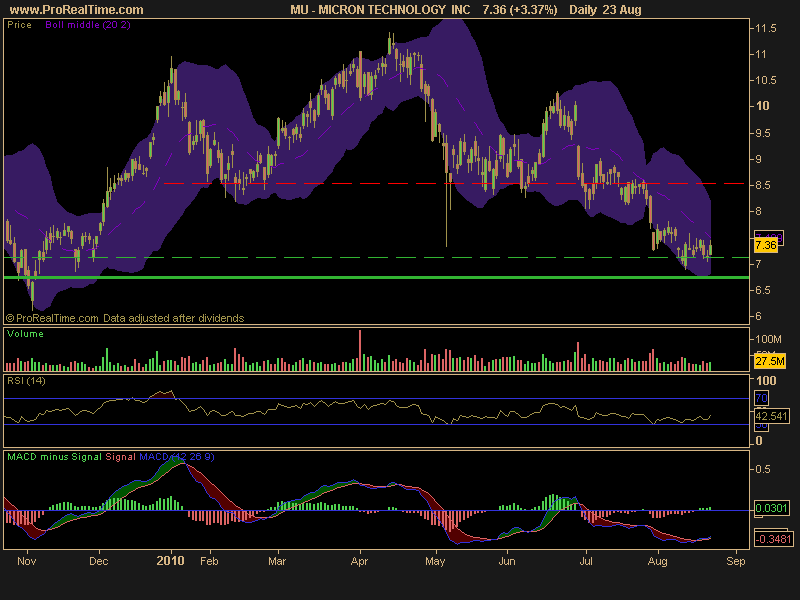Viewport: 800px width, 600px height.
Task: Select the RSI (14) panel label
Action: point(26,381)
